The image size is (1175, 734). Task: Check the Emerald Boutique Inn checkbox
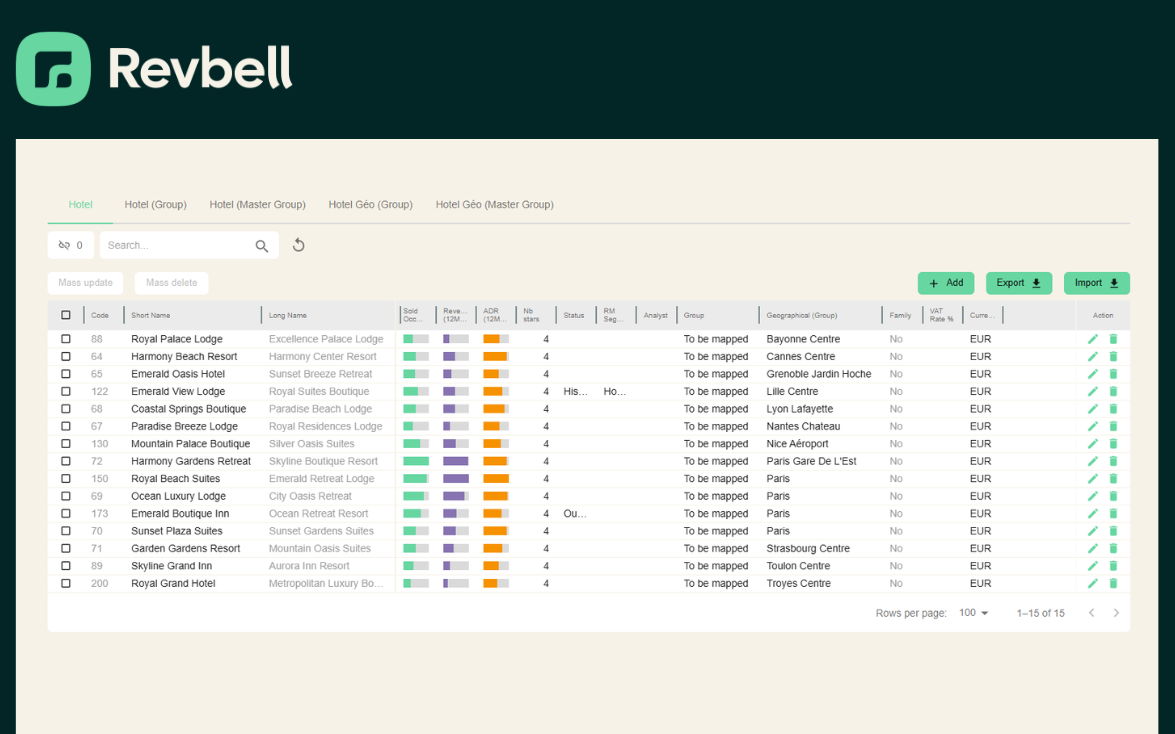(x=66, y=514)
